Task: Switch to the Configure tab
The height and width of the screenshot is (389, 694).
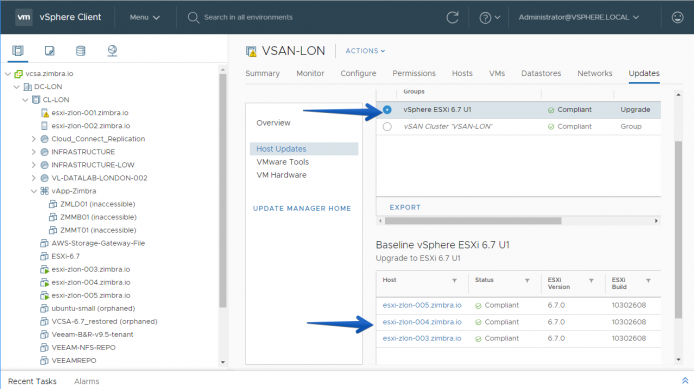Action: click(358, 73)
